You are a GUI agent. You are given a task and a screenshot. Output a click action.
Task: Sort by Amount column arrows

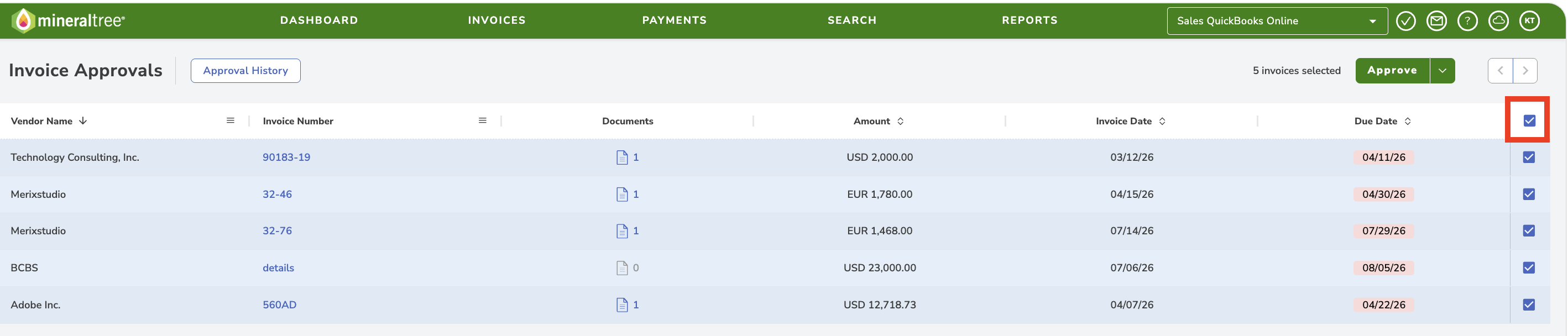pyautogui.click(x=900, y=121)
